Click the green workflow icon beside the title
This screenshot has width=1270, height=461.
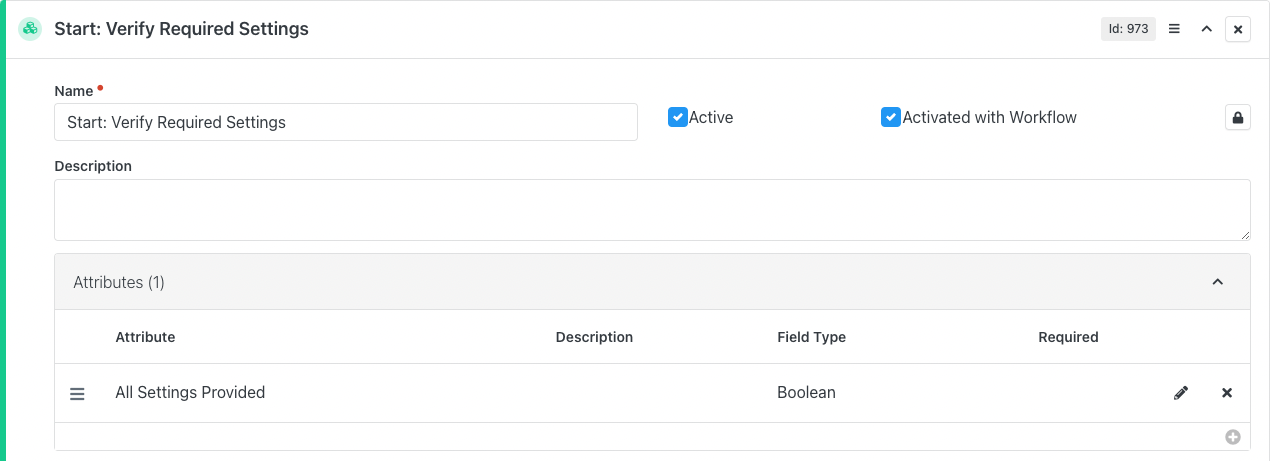tap(30, 29)
